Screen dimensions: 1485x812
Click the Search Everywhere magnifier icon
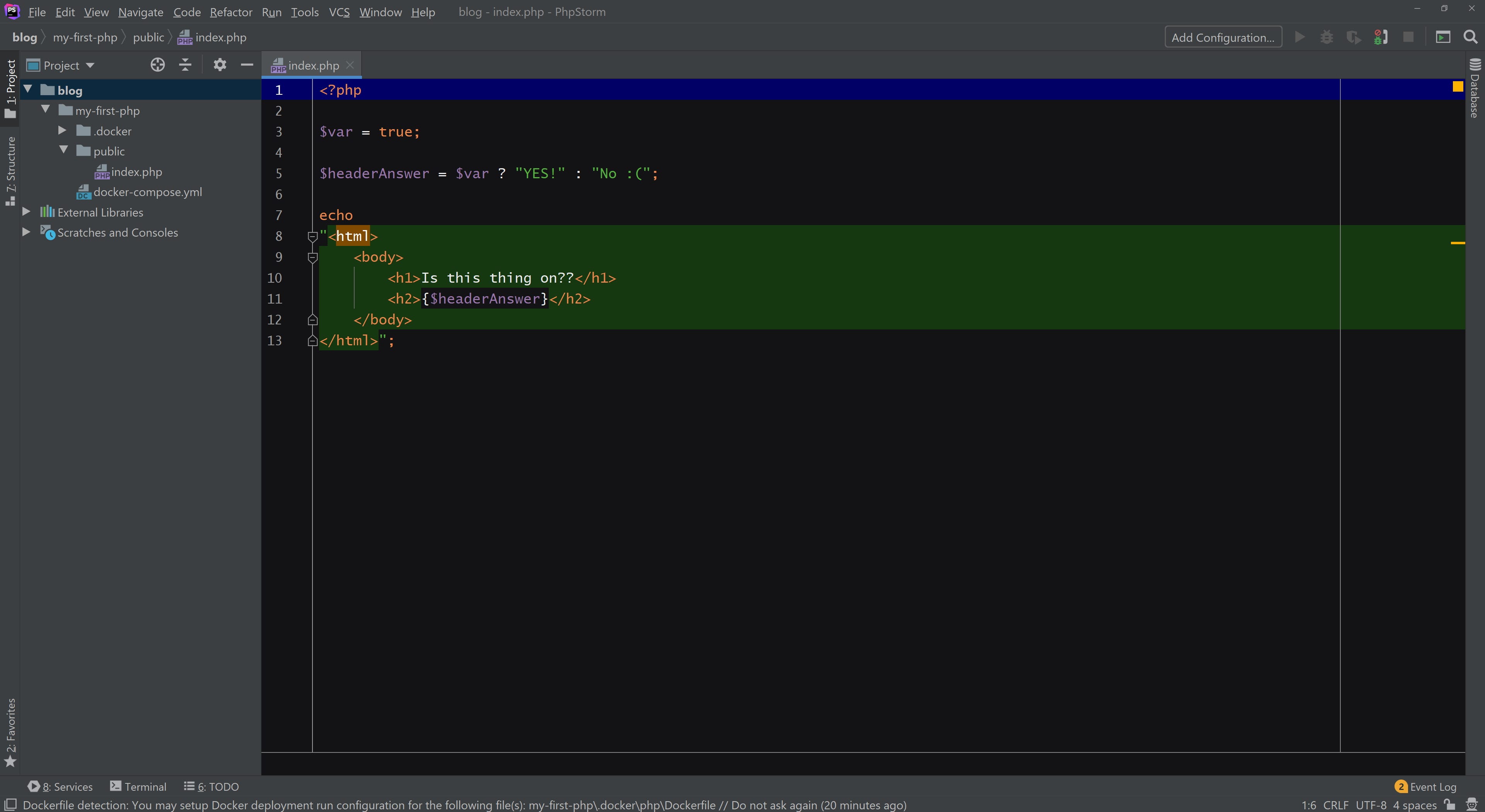tap(1470, 38)
